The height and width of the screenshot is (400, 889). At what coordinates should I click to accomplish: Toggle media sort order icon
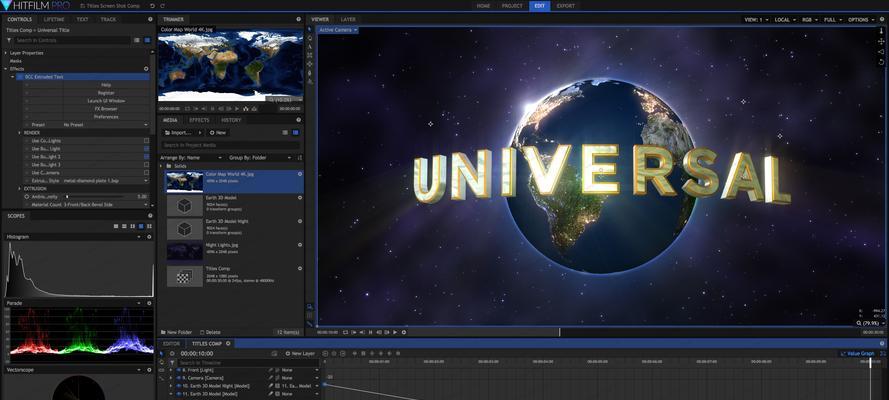(x=300, y=158)
